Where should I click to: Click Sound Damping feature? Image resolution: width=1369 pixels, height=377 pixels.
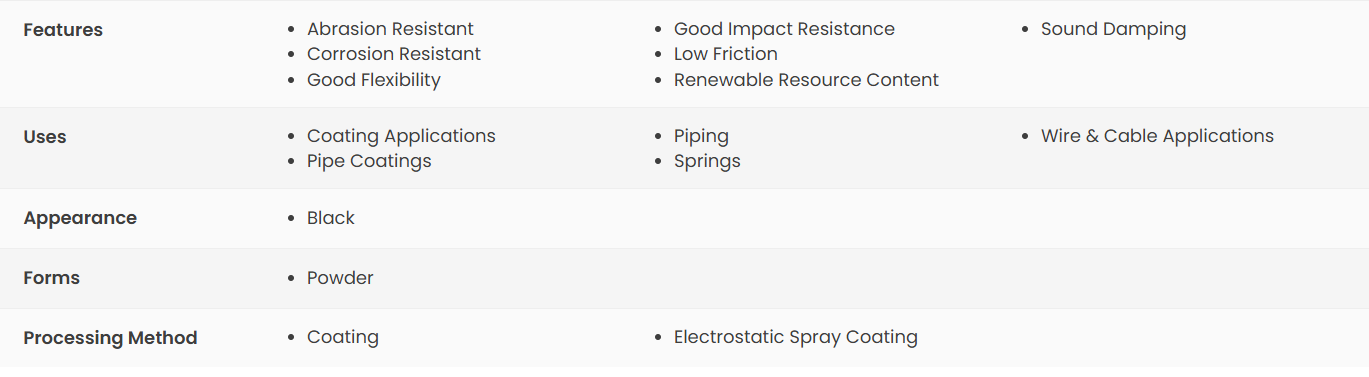(1113, 29)
